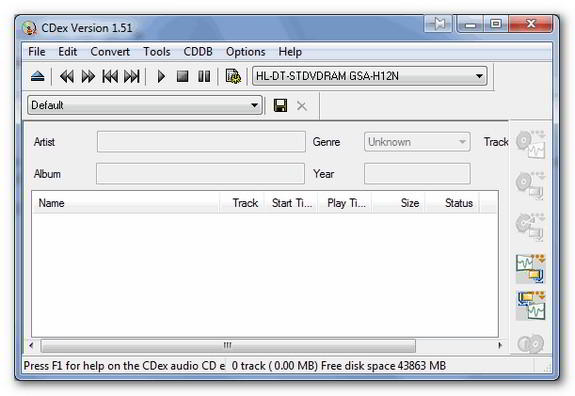This screenshot has height=396, width=575.
Task: Skip to the next track
Action: [x=131, y=76]
